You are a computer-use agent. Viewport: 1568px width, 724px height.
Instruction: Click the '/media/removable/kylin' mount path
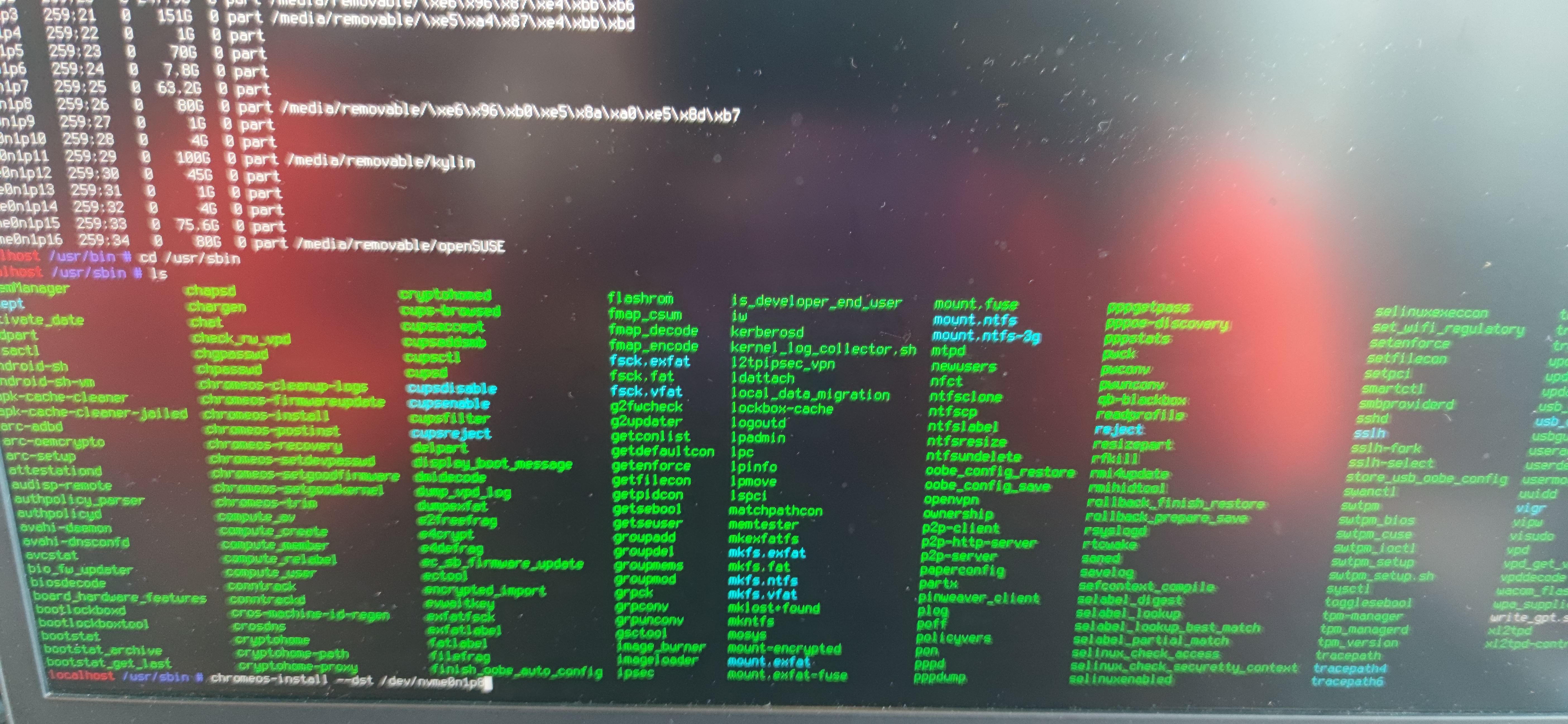pyautogui.click(x=381, y=161)
